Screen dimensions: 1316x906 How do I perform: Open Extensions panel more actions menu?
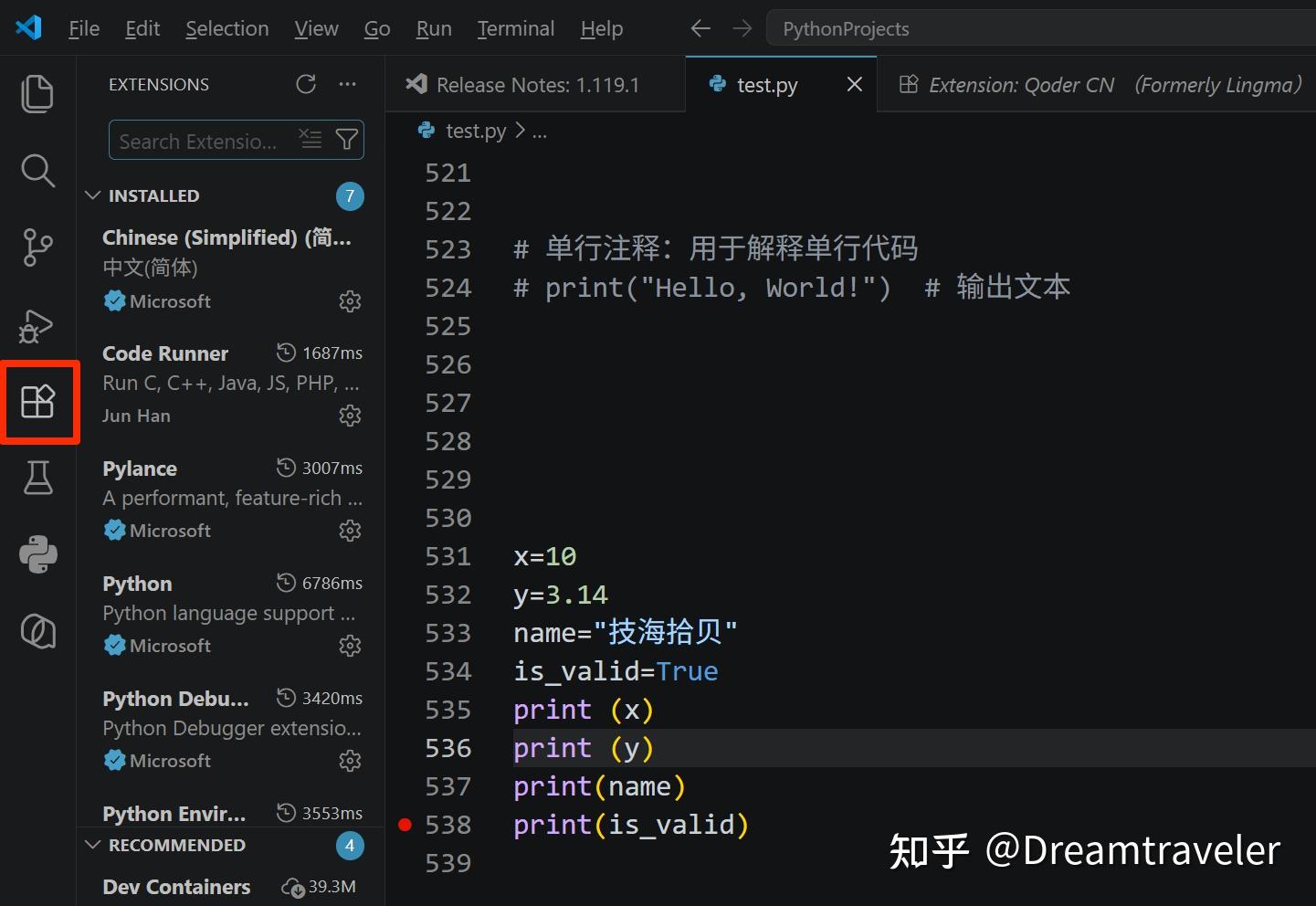pyautogui.click(x=348, y=84)
